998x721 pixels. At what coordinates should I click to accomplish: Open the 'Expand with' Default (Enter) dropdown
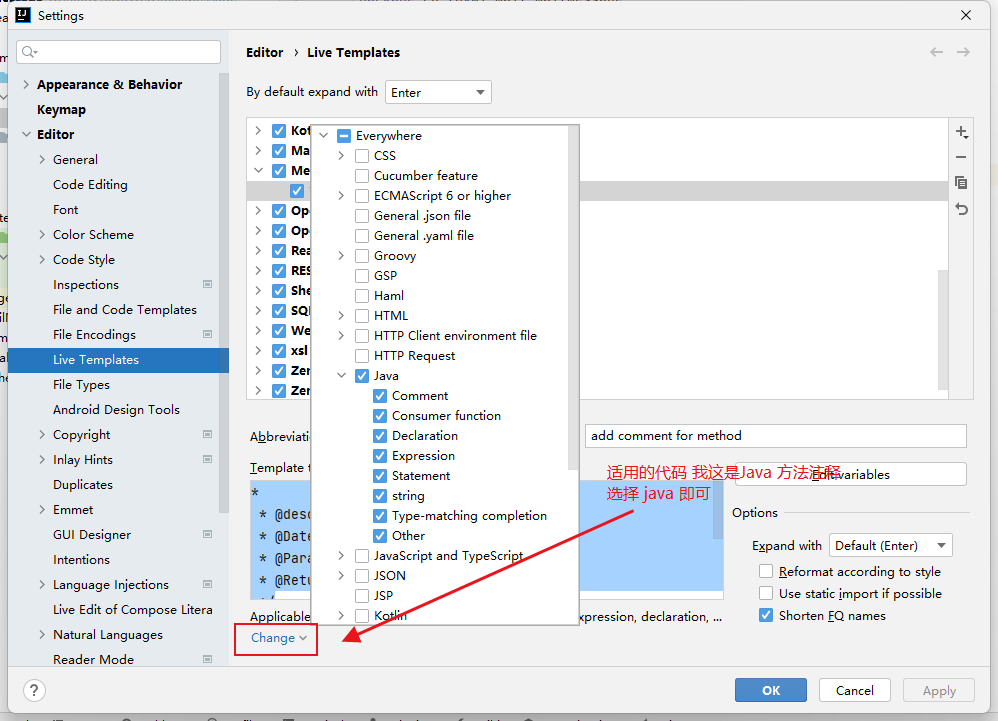890,546
